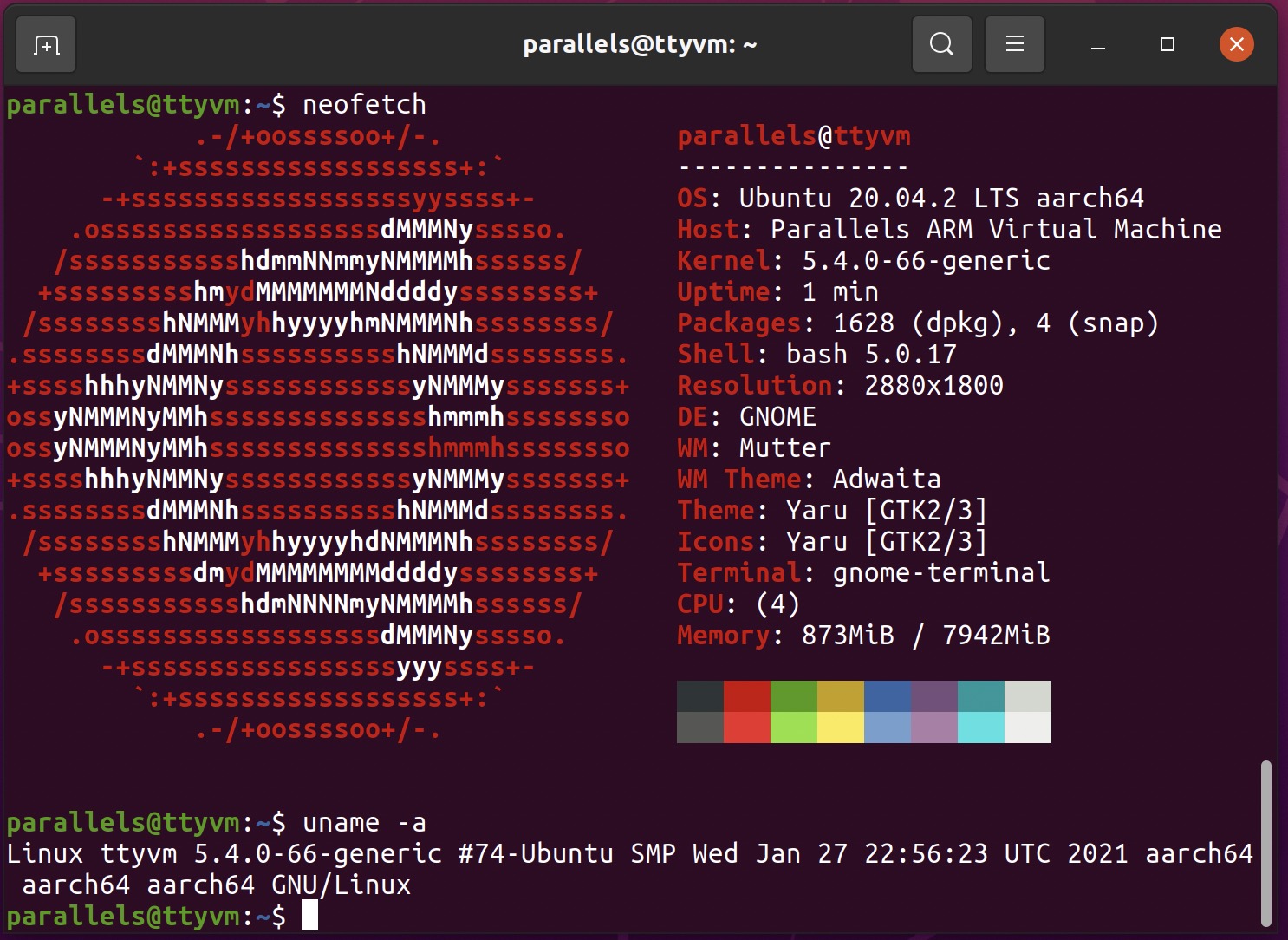Viewport: 1288px width, 940px height.
Task: Click the white color block
Action: pos(1028,728)
